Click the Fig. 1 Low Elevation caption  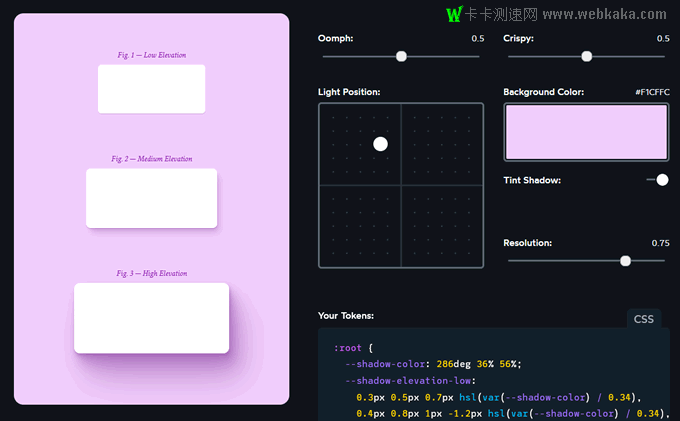pos(151,55)
